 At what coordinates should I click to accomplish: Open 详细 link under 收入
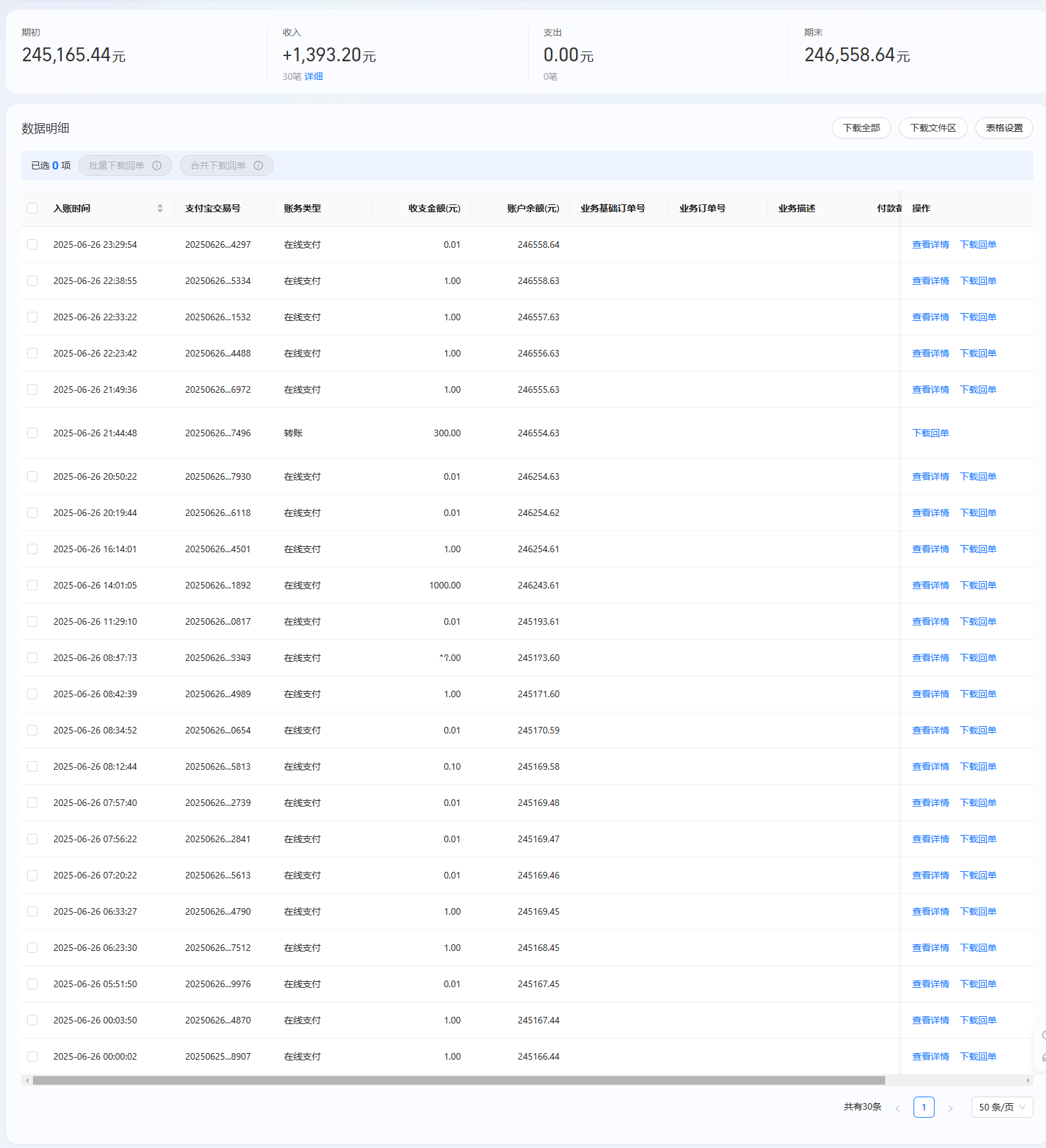coord(314,76)
